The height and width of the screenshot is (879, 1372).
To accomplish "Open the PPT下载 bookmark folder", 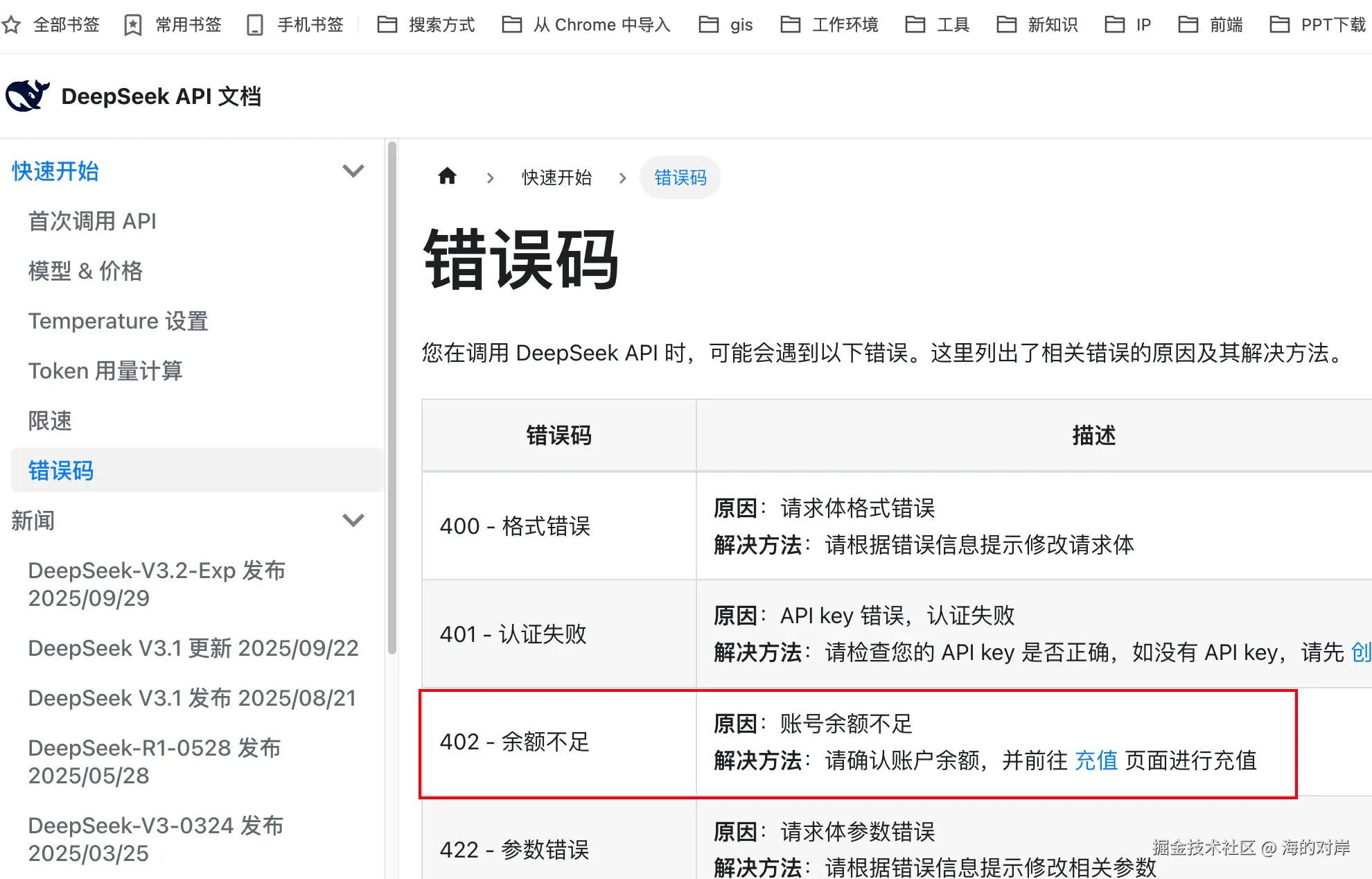I will point(1317,25).
